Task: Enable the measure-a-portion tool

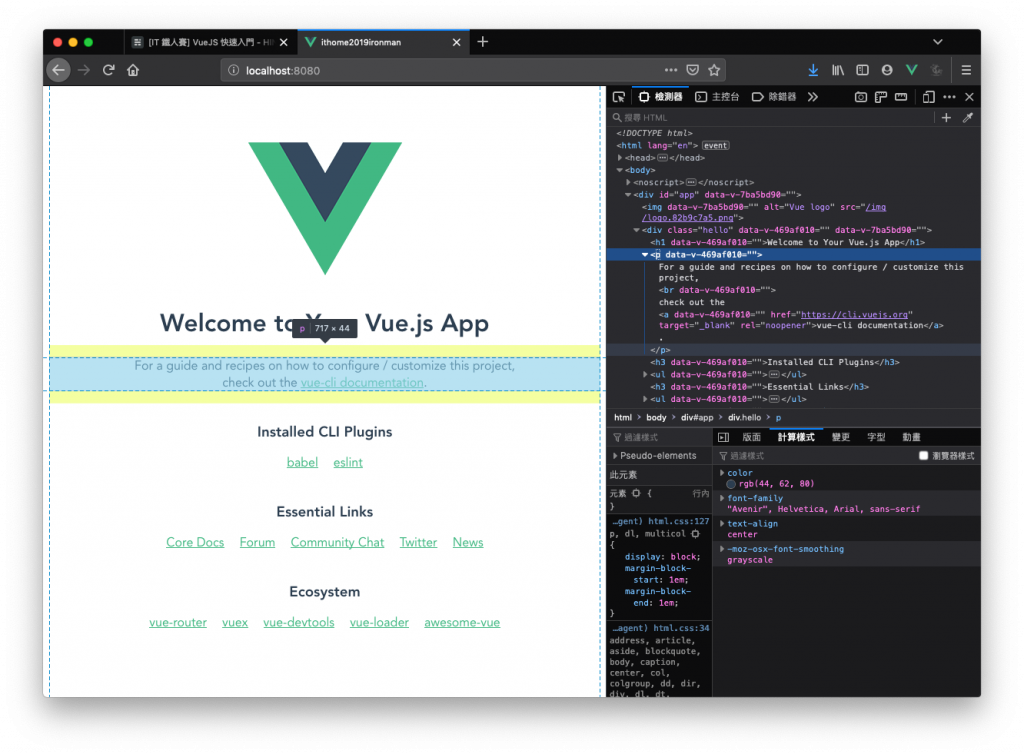Action: click(x=901, y=97)
